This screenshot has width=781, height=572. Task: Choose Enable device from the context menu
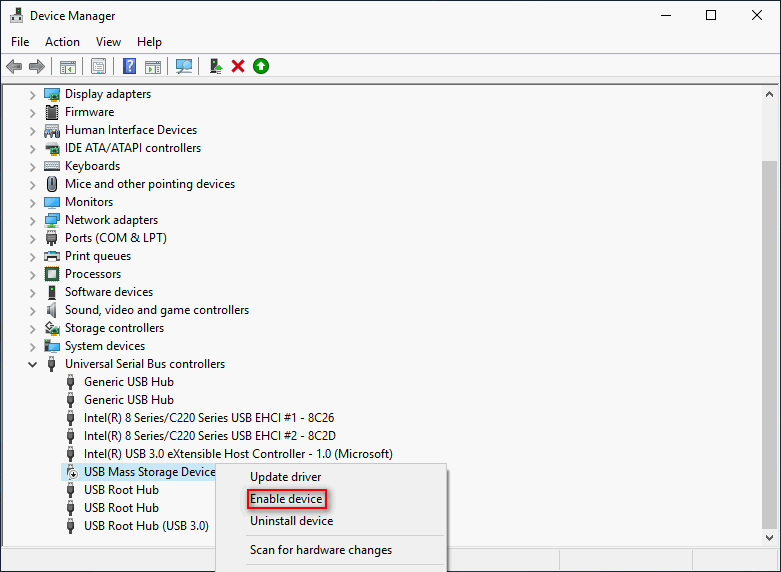pos(286,499)
